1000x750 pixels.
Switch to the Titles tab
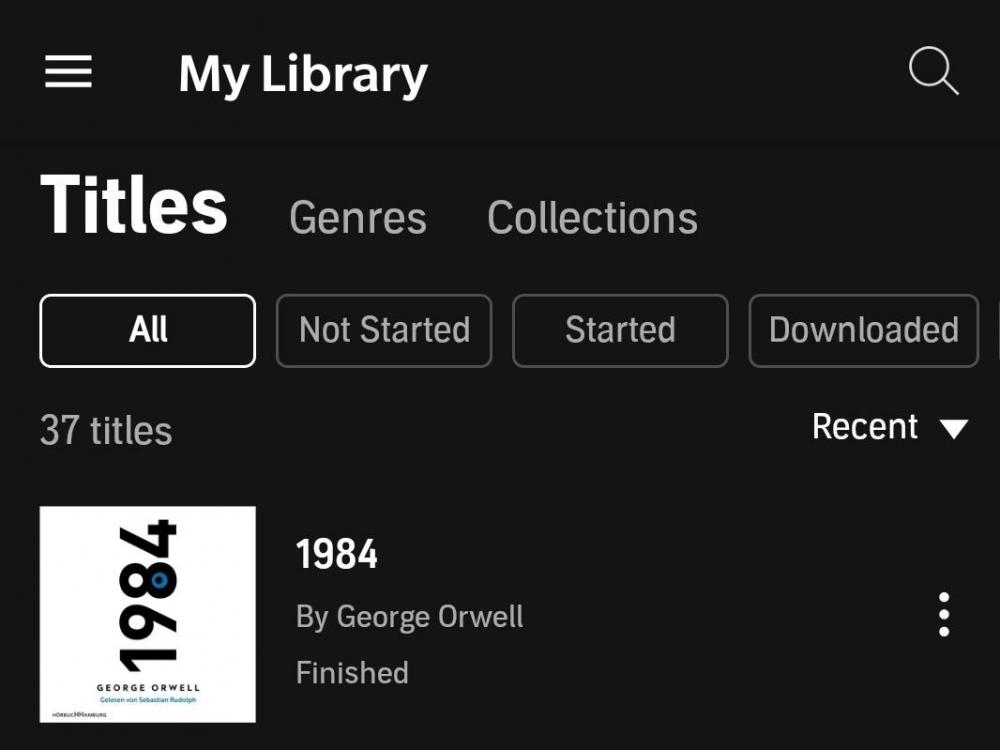(x=134, y=207)
